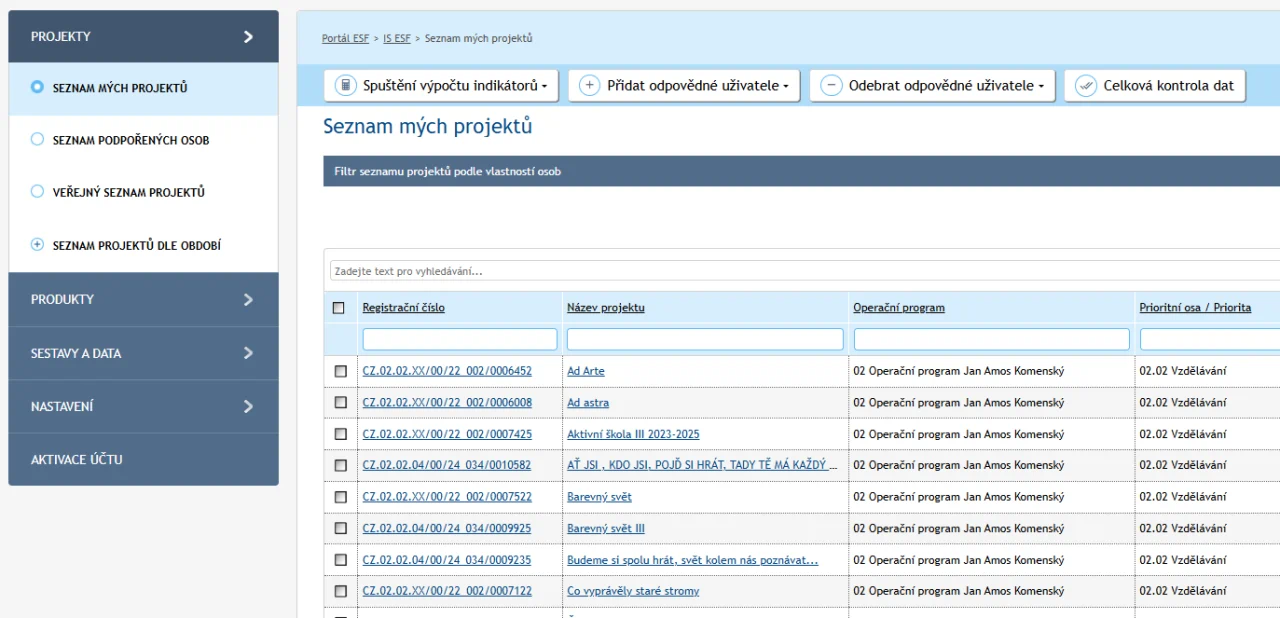The height and width of the screenshot is (618, 1280).
Task: Click the calculator icon for Spuštění výpočtu indikátorů
Action: 345,86
